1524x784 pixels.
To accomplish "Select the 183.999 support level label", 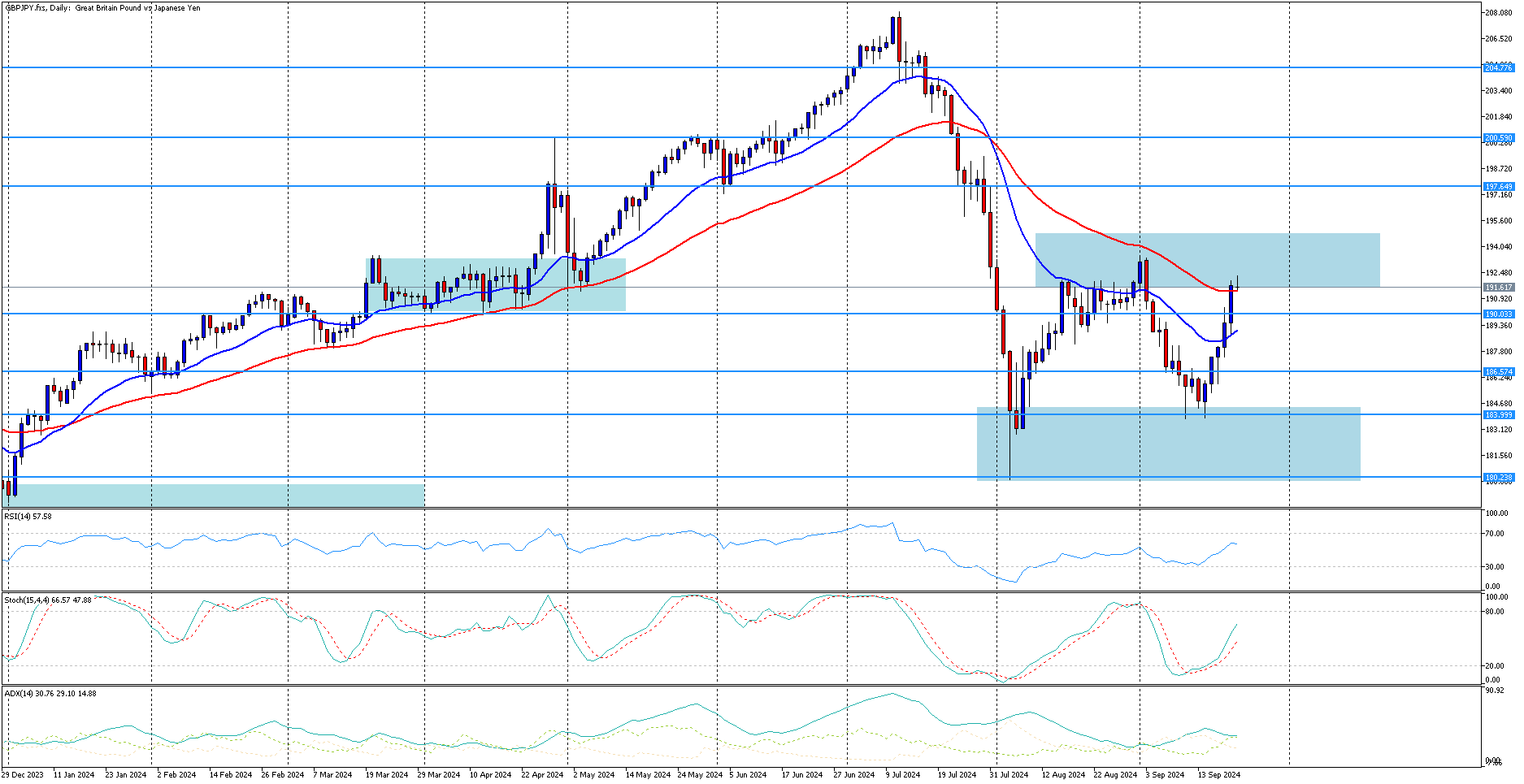I will (x=1498, y=415).
